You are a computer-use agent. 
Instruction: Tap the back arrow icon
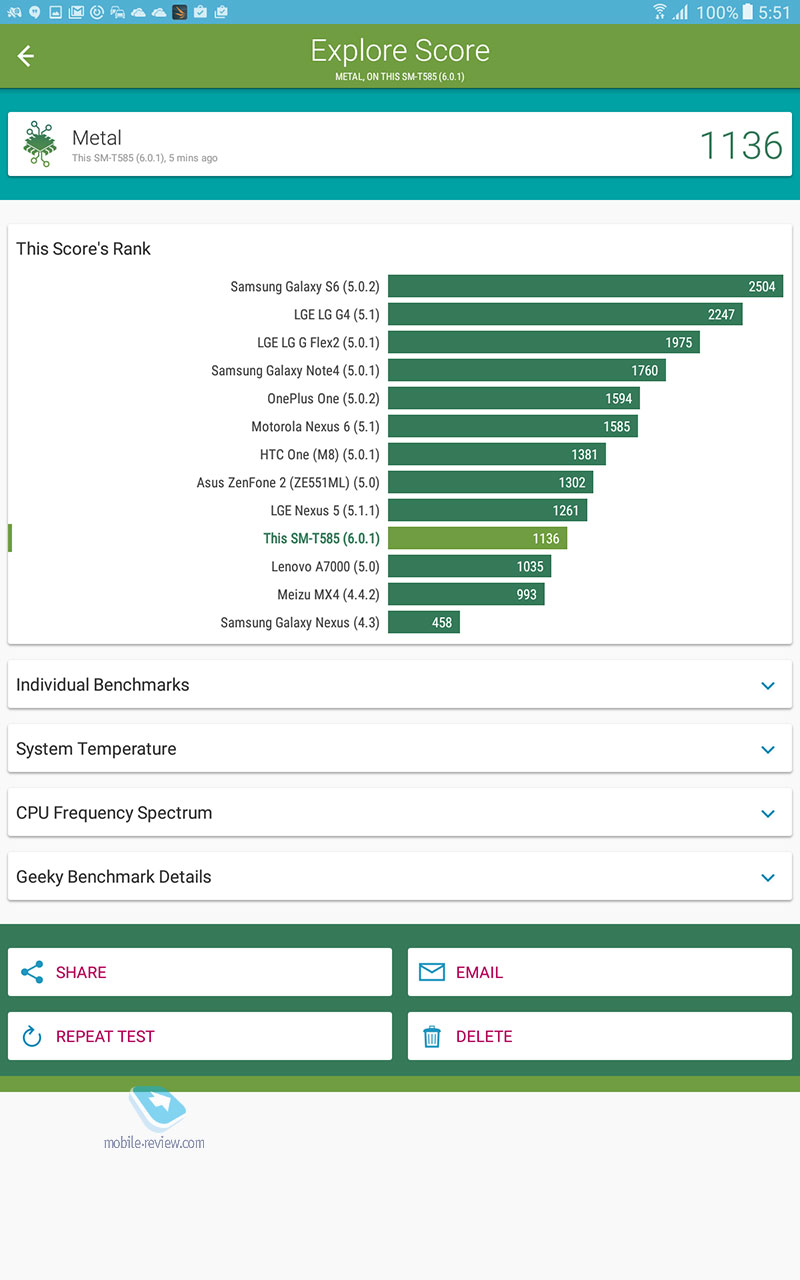(26, 56)
